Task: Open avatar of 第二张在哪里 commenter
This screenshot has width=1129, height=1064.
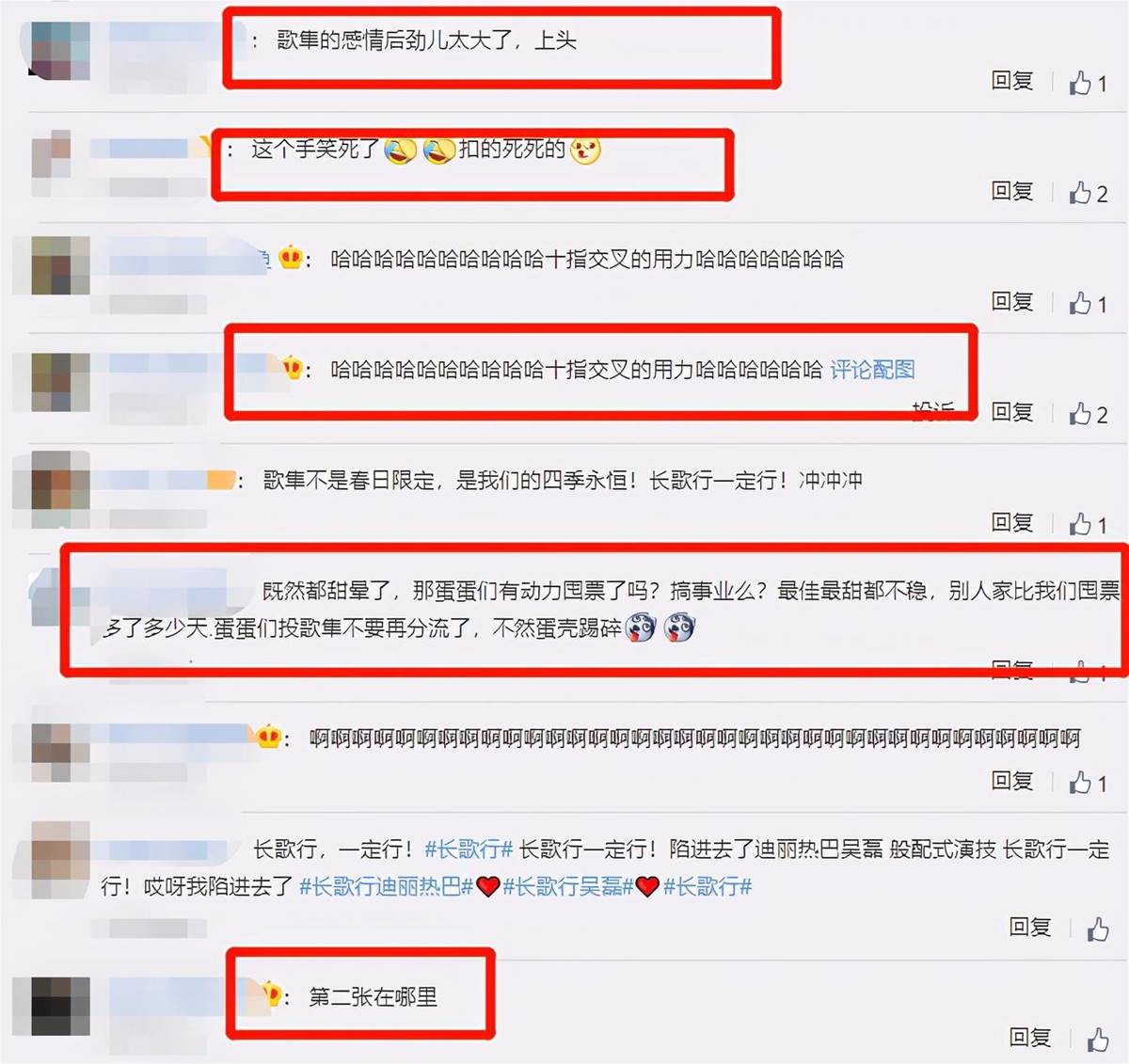Action: click(61, 1006)
